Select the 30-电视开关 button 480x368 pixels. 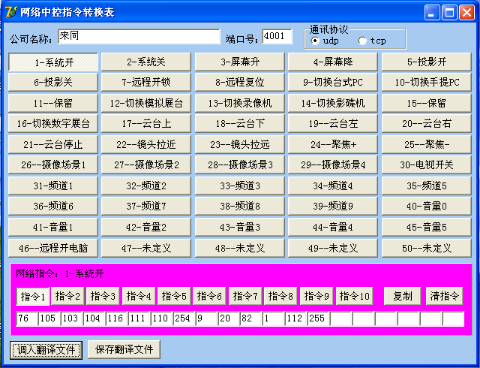coord(427,165)
